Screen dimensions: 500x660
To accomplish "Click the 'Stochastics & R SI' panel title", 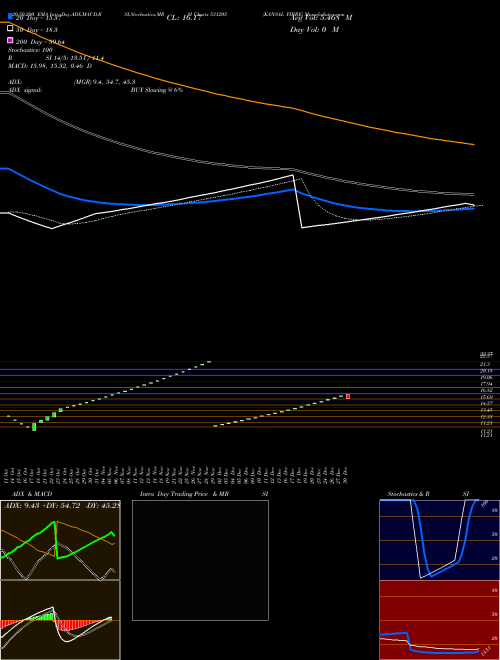I will (428, 494).
